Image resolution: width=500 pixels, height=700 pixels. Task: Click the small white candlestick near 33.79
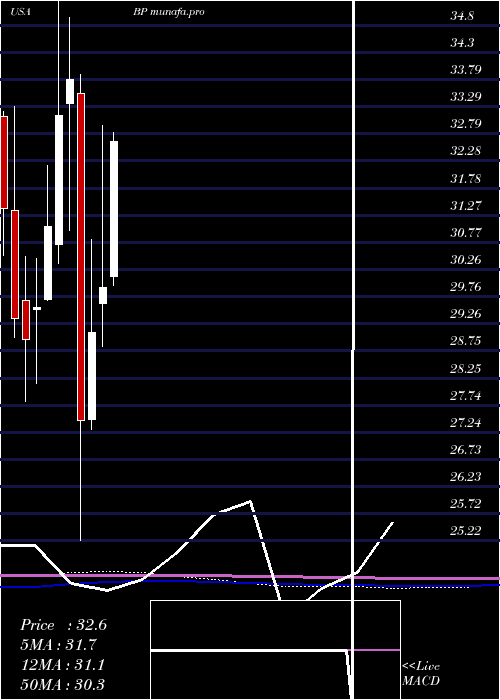pyautogui.click(x=70, y=92)
